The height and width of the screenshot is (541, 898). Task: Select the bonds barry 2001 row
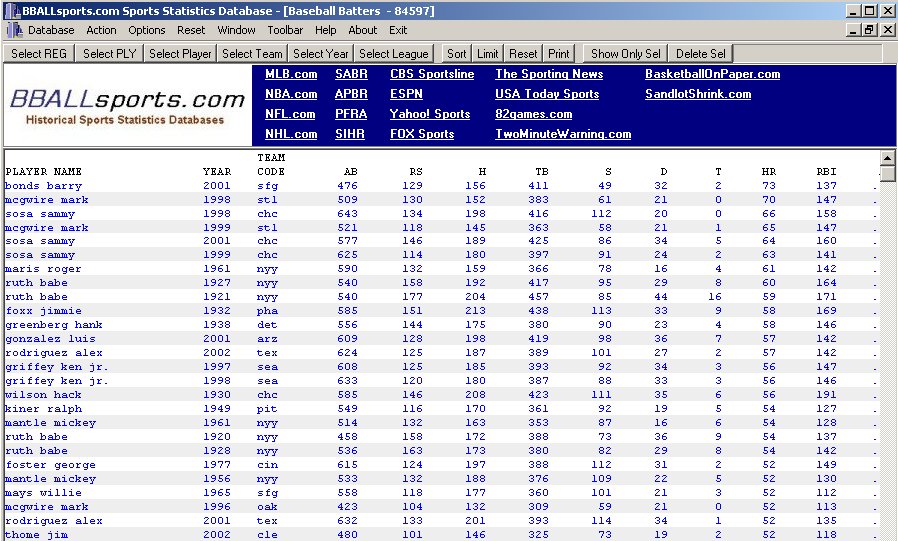point(44,186)
